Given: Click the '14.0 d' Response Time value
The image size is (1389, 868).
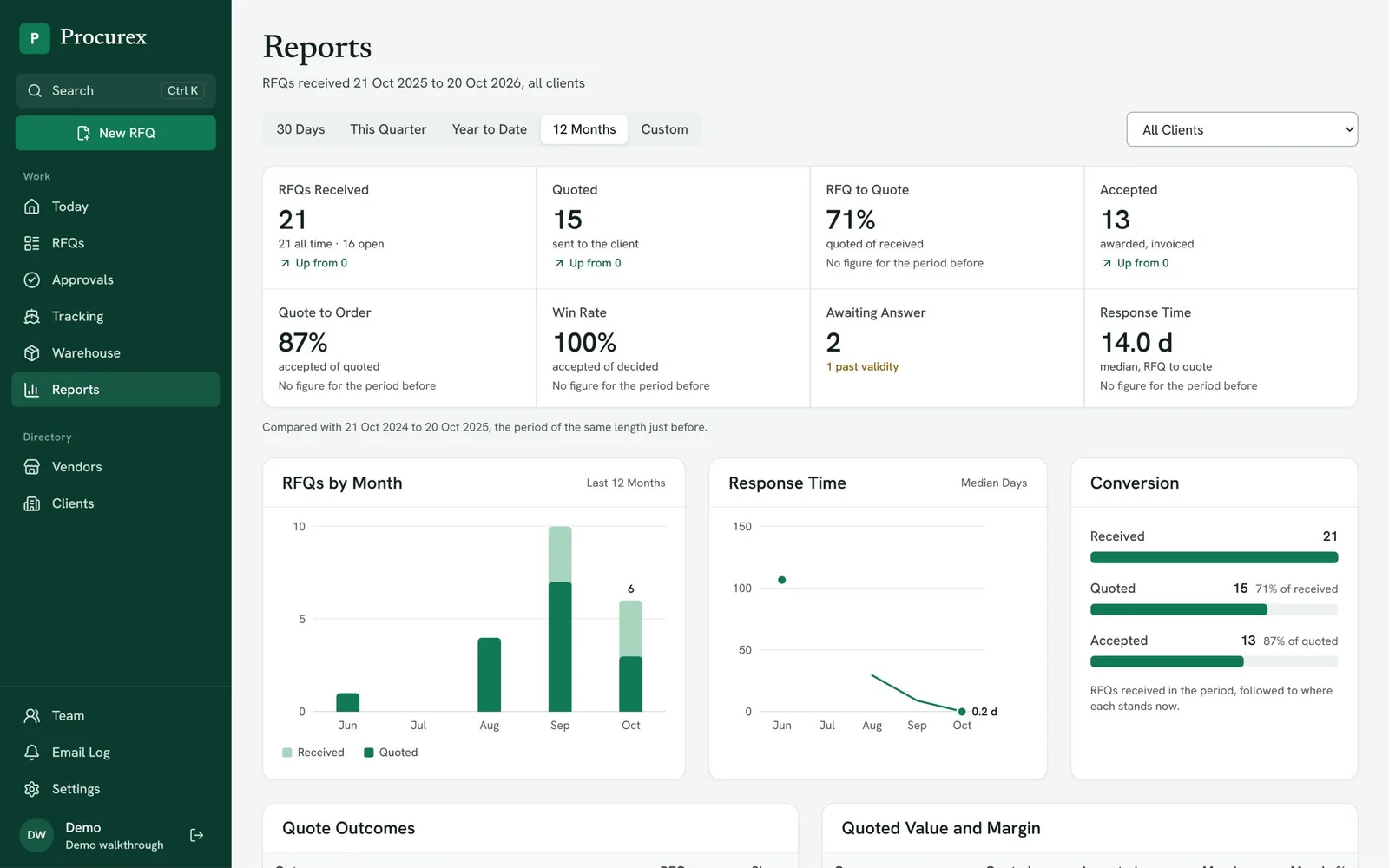Looking at the screenshot, I should point(1136,343).
